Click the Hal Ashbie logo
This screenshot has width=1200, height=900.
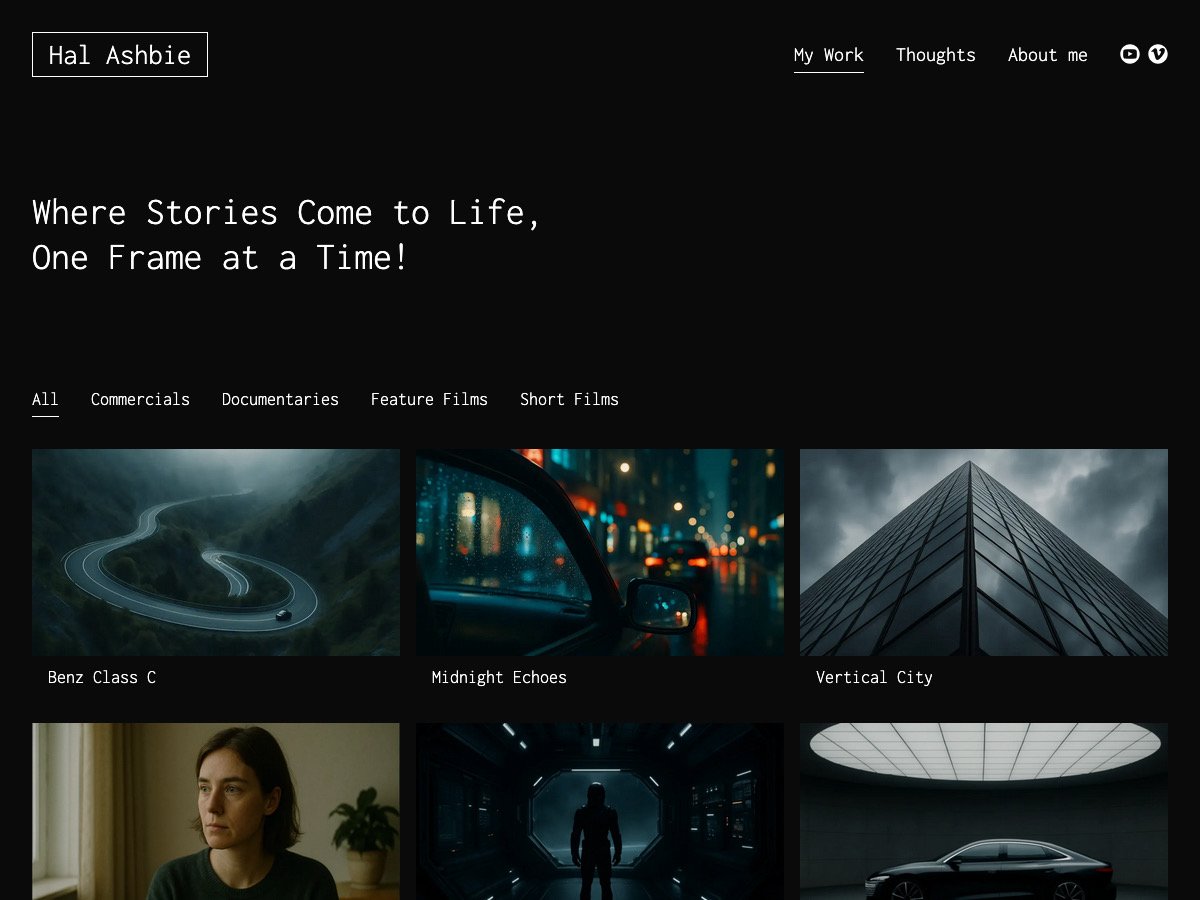[119, 54]
